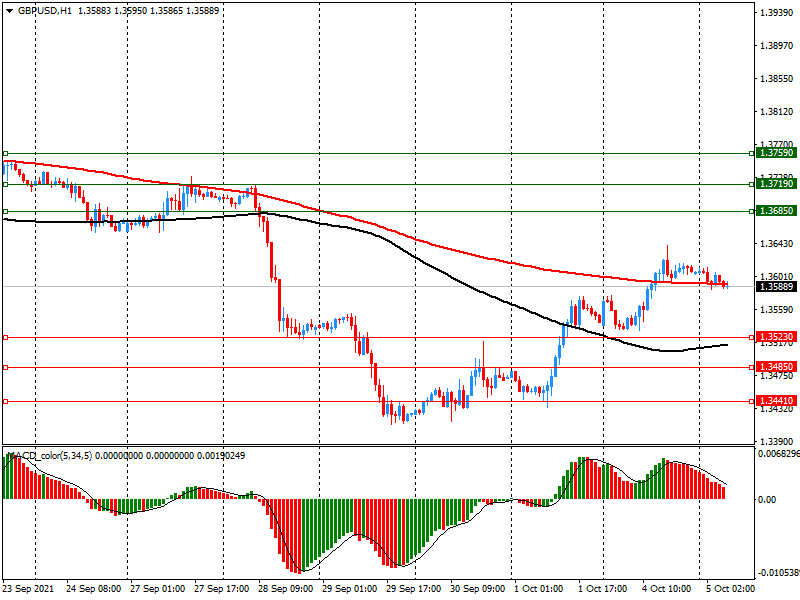Click the 1.38970 value on price axis

click(x=777, y=46)
